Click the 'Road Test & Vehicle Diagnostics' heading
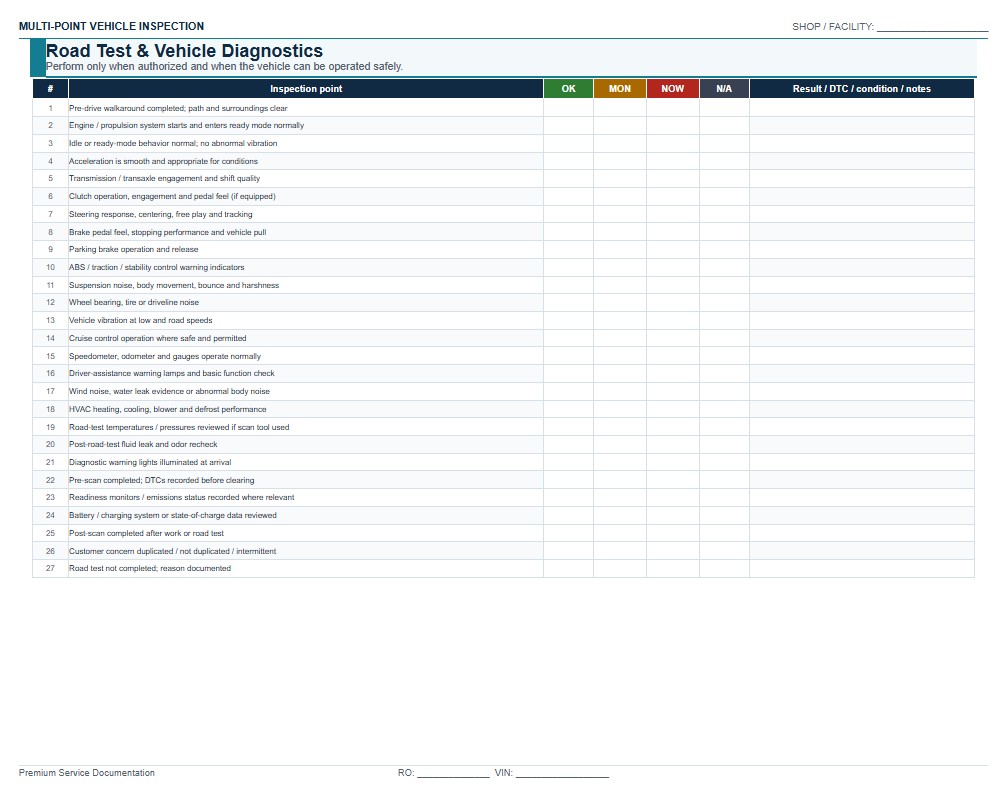The width and height of the screenshot is (1008, 800). pos(184,51)
